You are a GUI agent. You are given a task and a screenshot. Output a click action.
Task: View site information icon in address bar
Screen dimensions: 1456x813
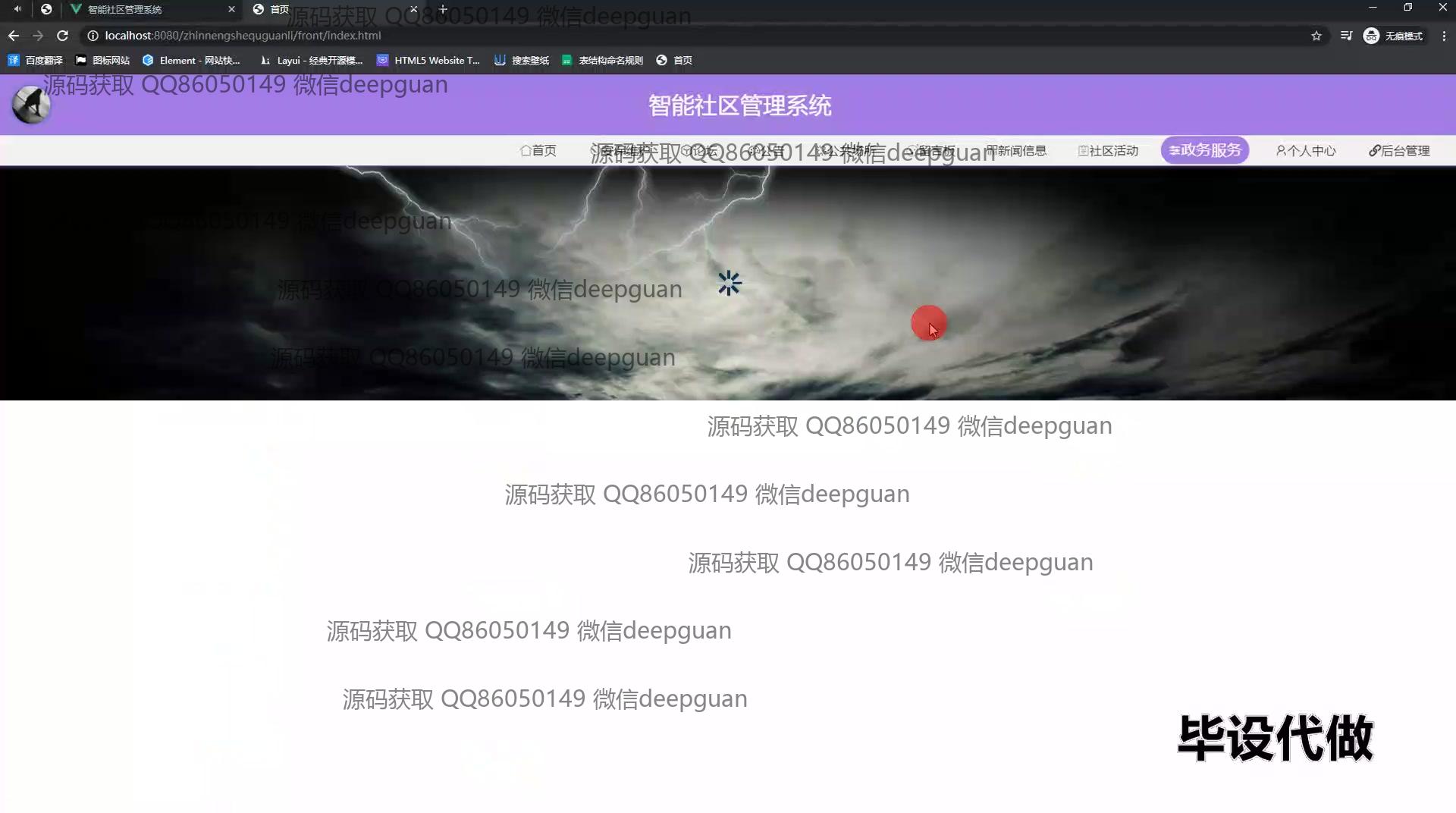(93, 36)
